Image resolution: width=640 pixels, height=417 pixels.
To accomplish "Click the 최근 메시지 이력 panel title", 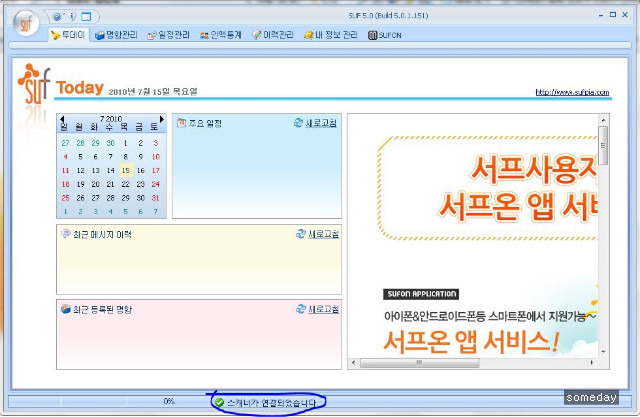I will tap(102, 234).
